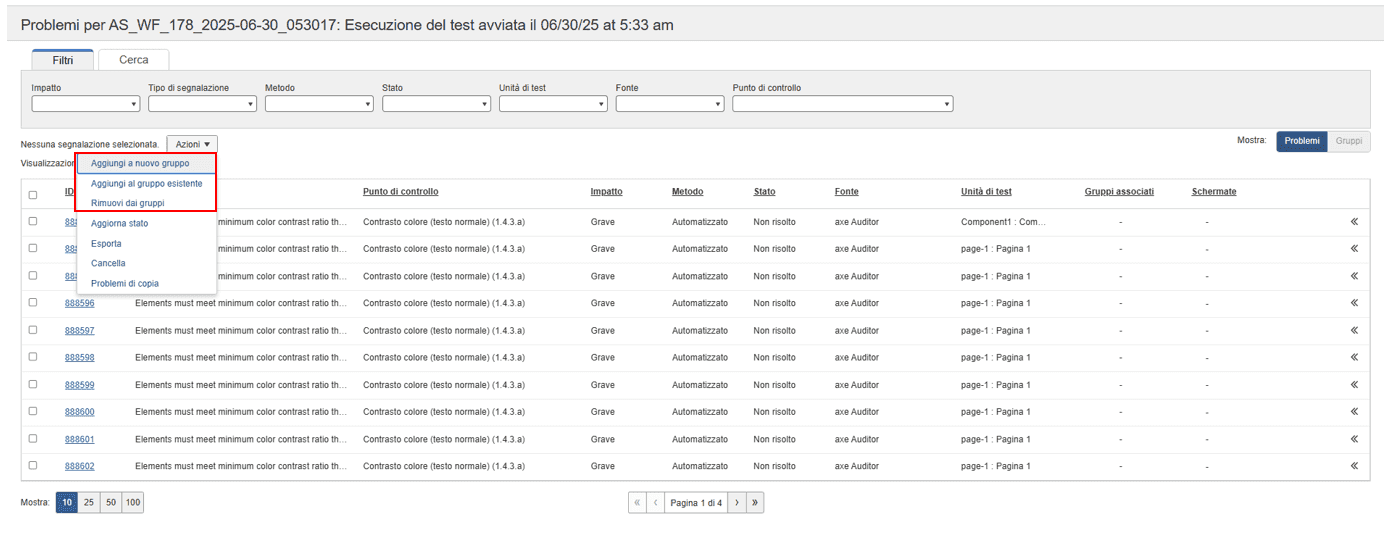Open issue link 888598
The height and width of the screenshot is (533, 1398).
point(80,357)
